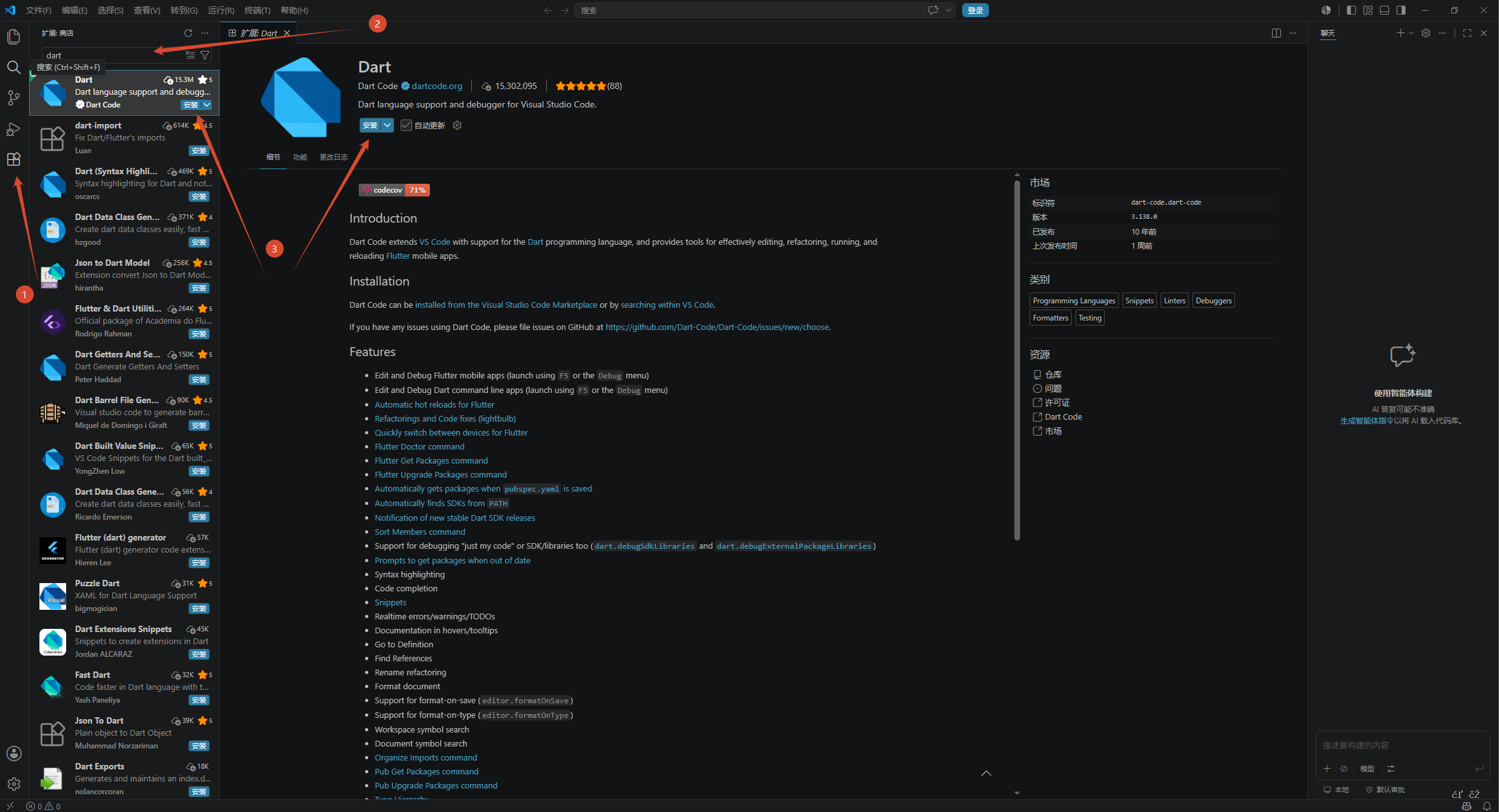The width and height of the screenshot is (1499, 812).
Task: Click the extension search input field
Action: [x=113, y=55]
